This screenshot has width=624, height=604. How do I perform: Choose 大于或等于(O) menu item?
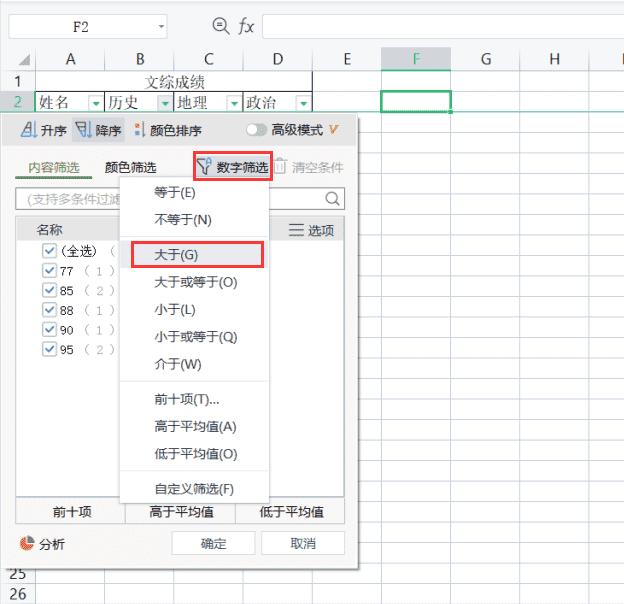pyautogui.click(x=195, y=282)
